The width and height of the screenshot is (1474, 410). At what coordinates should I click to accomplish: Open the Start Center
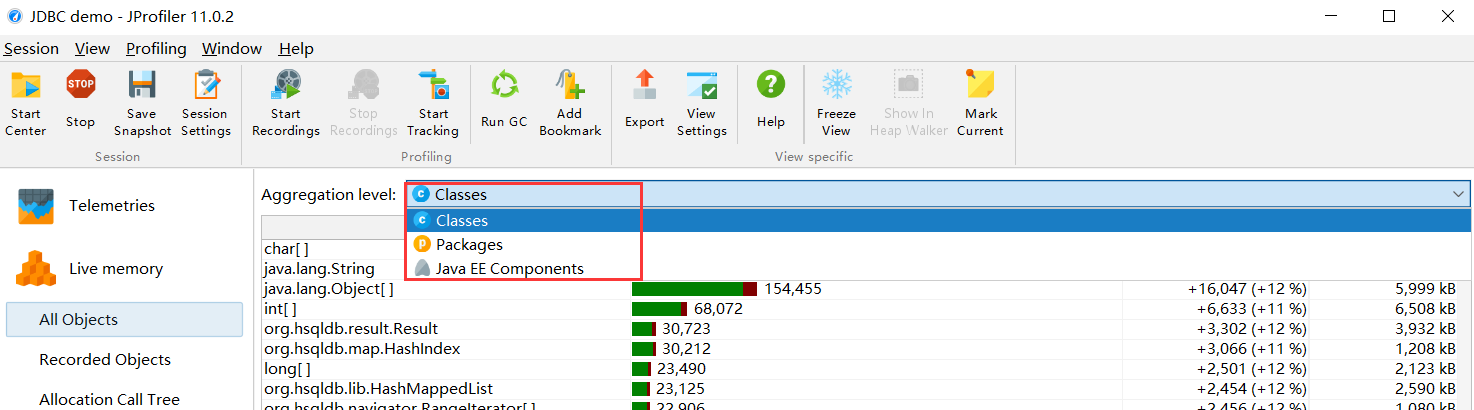click(26, 103)
